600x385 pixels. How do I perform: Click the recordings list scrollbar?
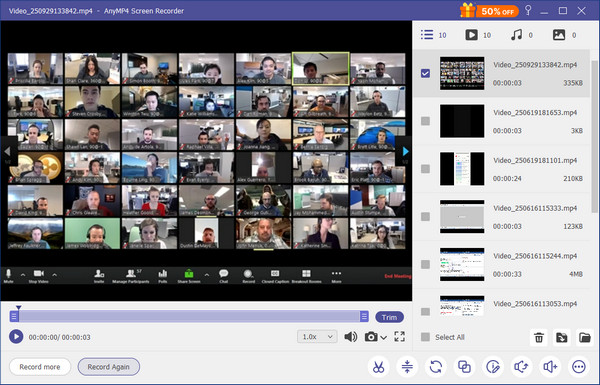tap(594, 136)
